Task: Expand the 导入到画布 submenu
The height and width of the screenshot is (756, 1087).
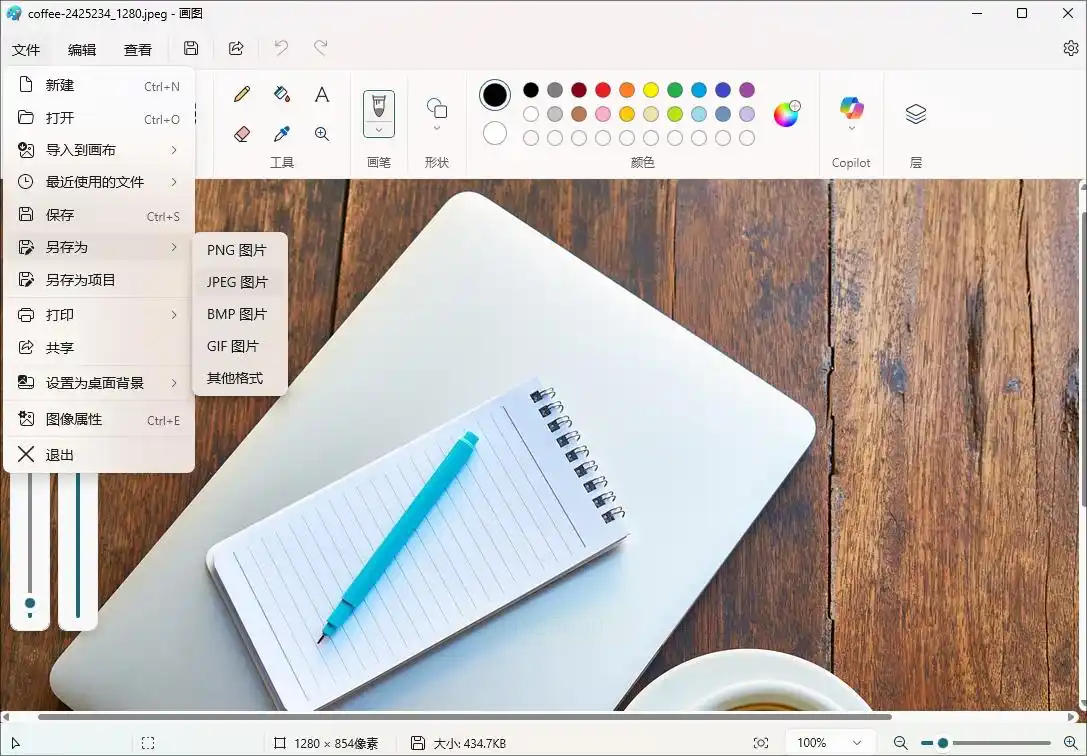Action: tap(99, 150)
